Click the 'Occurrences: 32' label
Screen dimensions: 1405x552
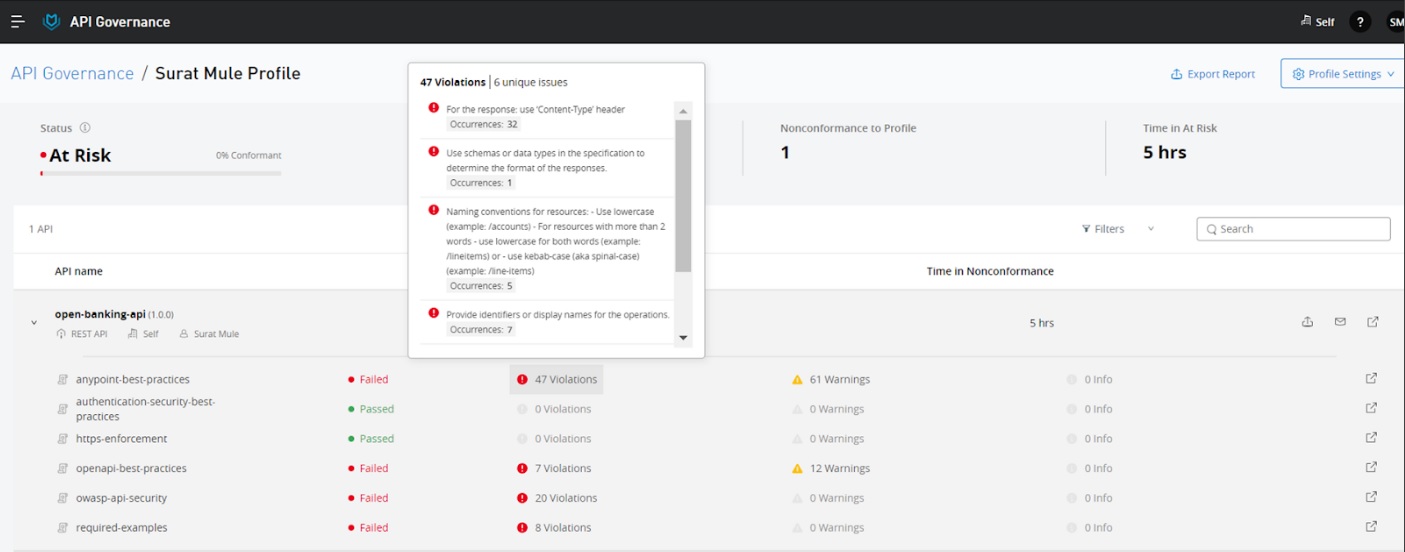click(484, 125)
